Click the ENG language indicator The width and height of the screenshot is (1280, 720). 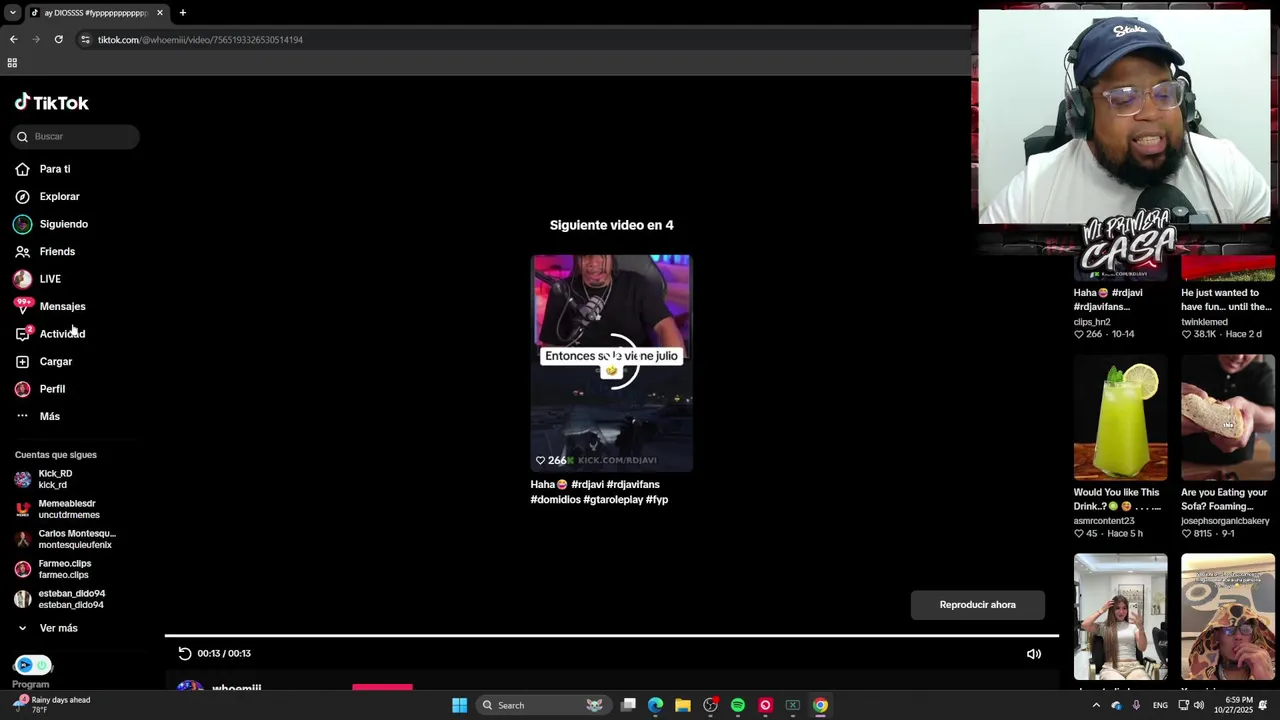pyautogui.click(x=1160, y=705)
